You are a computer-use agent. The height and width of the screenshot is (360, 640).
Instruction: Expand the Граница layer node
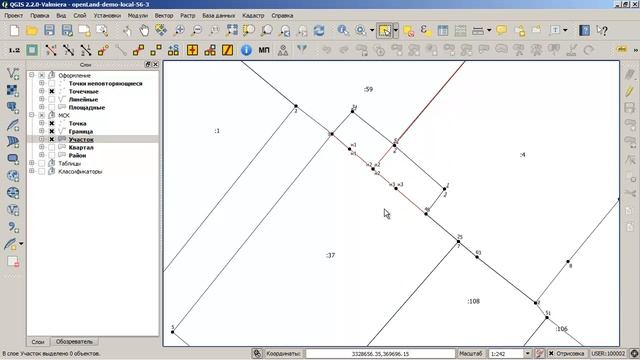42,131
